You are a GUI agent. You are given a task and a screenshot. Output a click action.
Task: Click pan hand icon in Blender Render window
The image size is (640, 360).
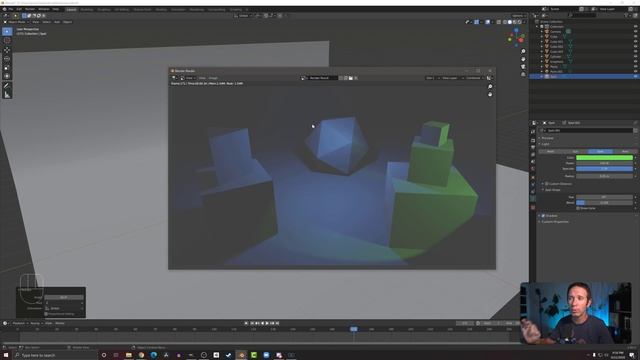click(490, 94)
